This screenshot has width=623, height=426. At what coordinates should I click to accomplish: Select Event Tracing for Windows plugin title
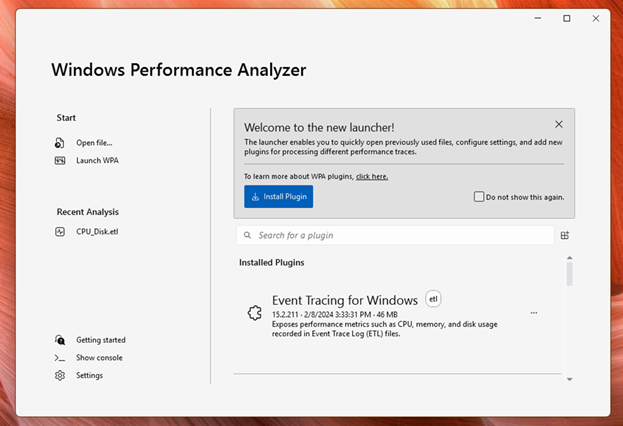click(345, 300)
